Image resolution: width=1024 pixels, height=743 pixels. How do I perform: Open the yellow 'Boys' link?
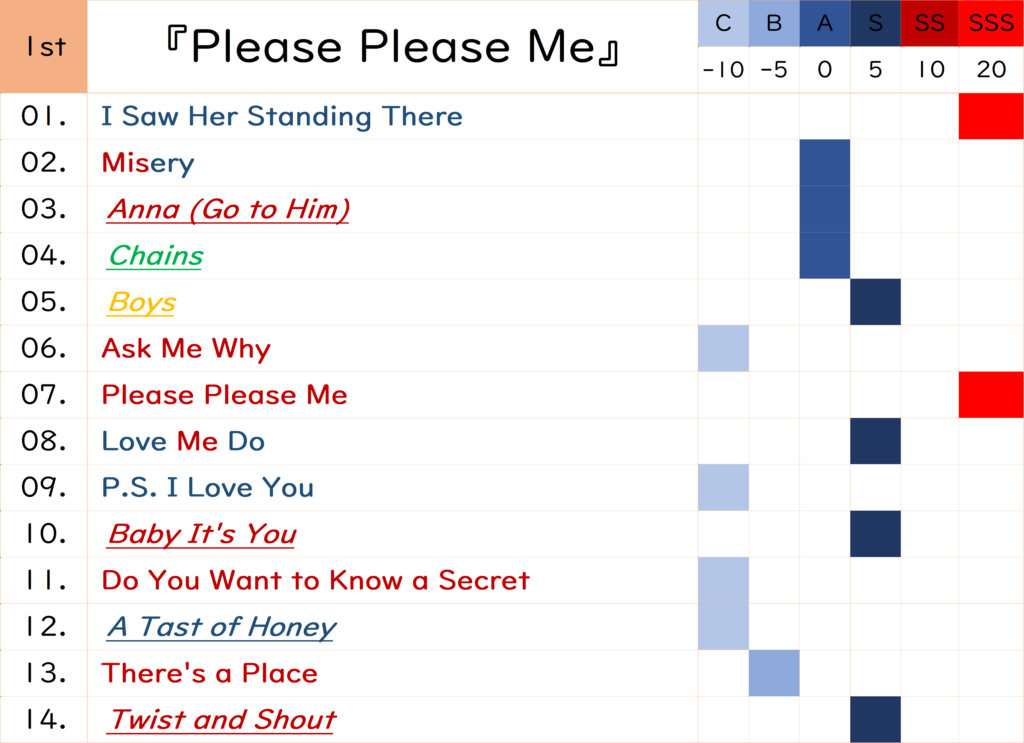[142, 302]
